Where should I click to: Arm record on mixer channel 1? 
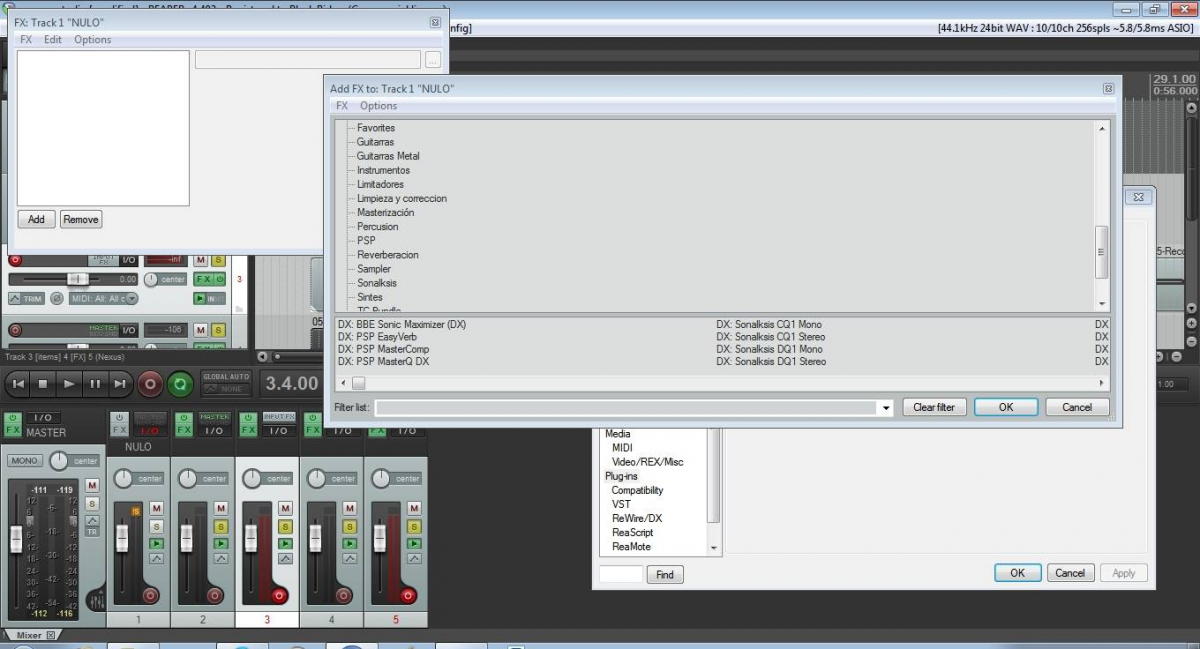(151, 595)
